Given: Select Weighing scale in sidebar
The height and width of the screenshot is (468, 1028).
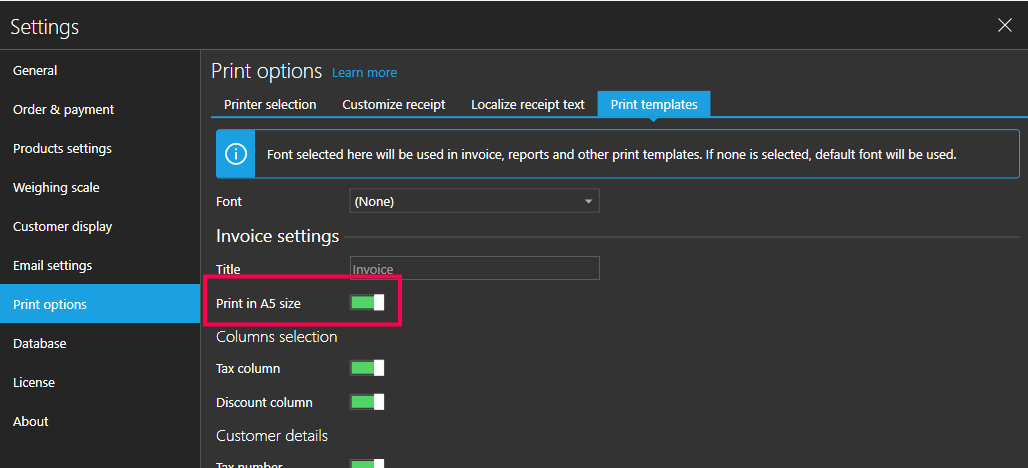Looking at the screenshot, I should tap(56, 188).
